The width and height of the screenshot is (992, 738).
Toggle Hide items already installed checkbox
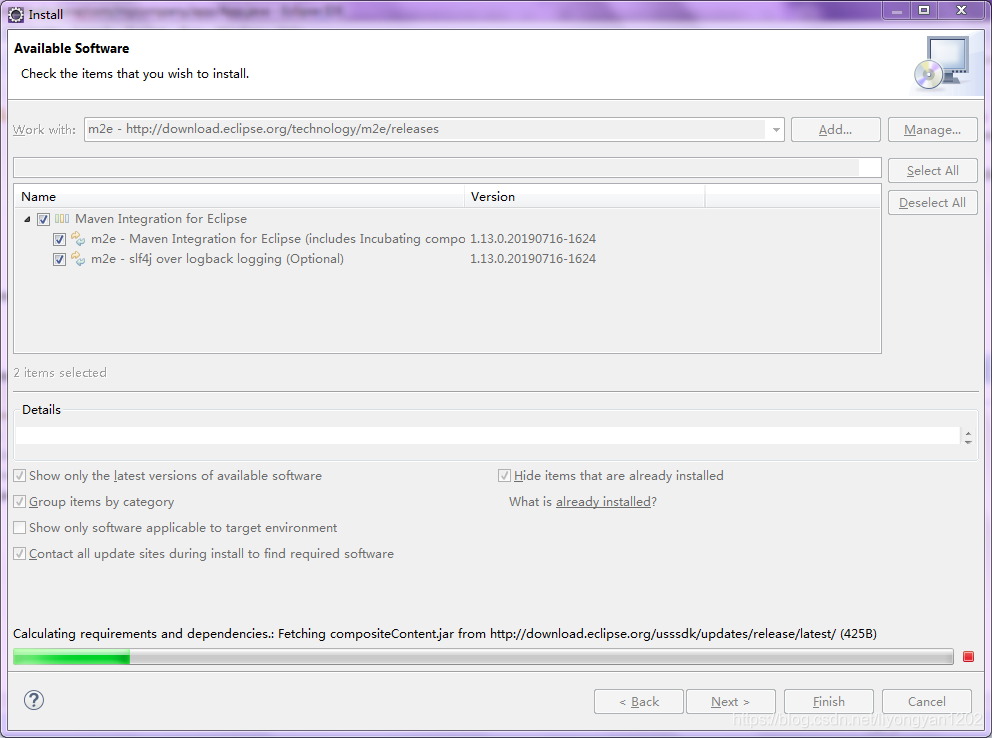504,476
